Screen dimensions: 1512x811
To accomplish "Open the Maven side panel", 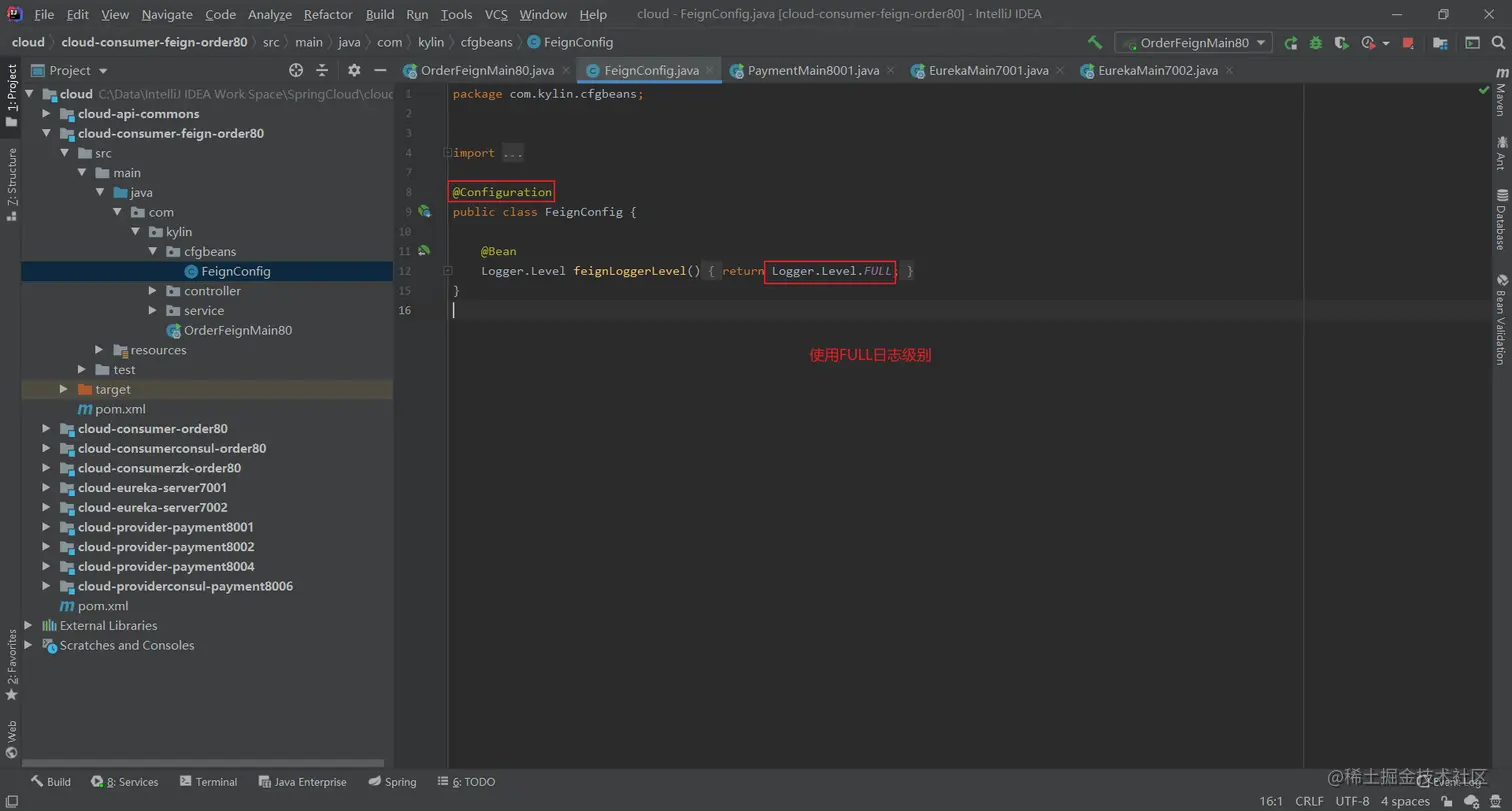I will (1500, 93).
